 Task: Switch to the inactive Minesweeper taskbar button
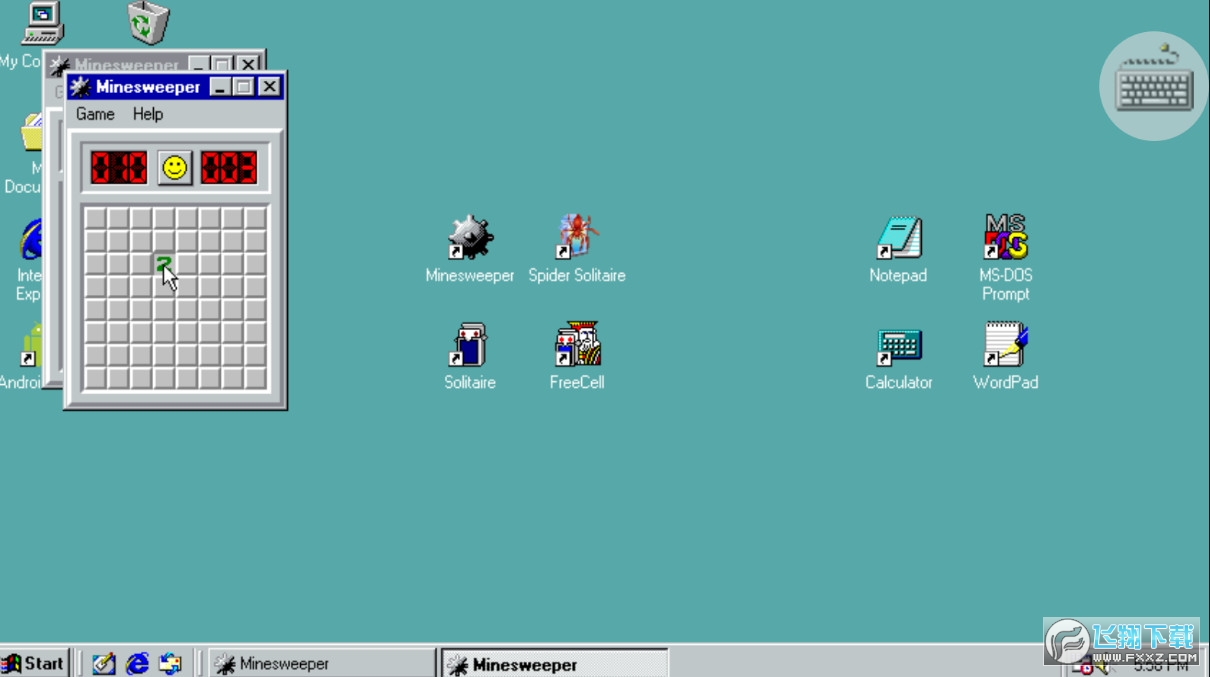(322, 663)
